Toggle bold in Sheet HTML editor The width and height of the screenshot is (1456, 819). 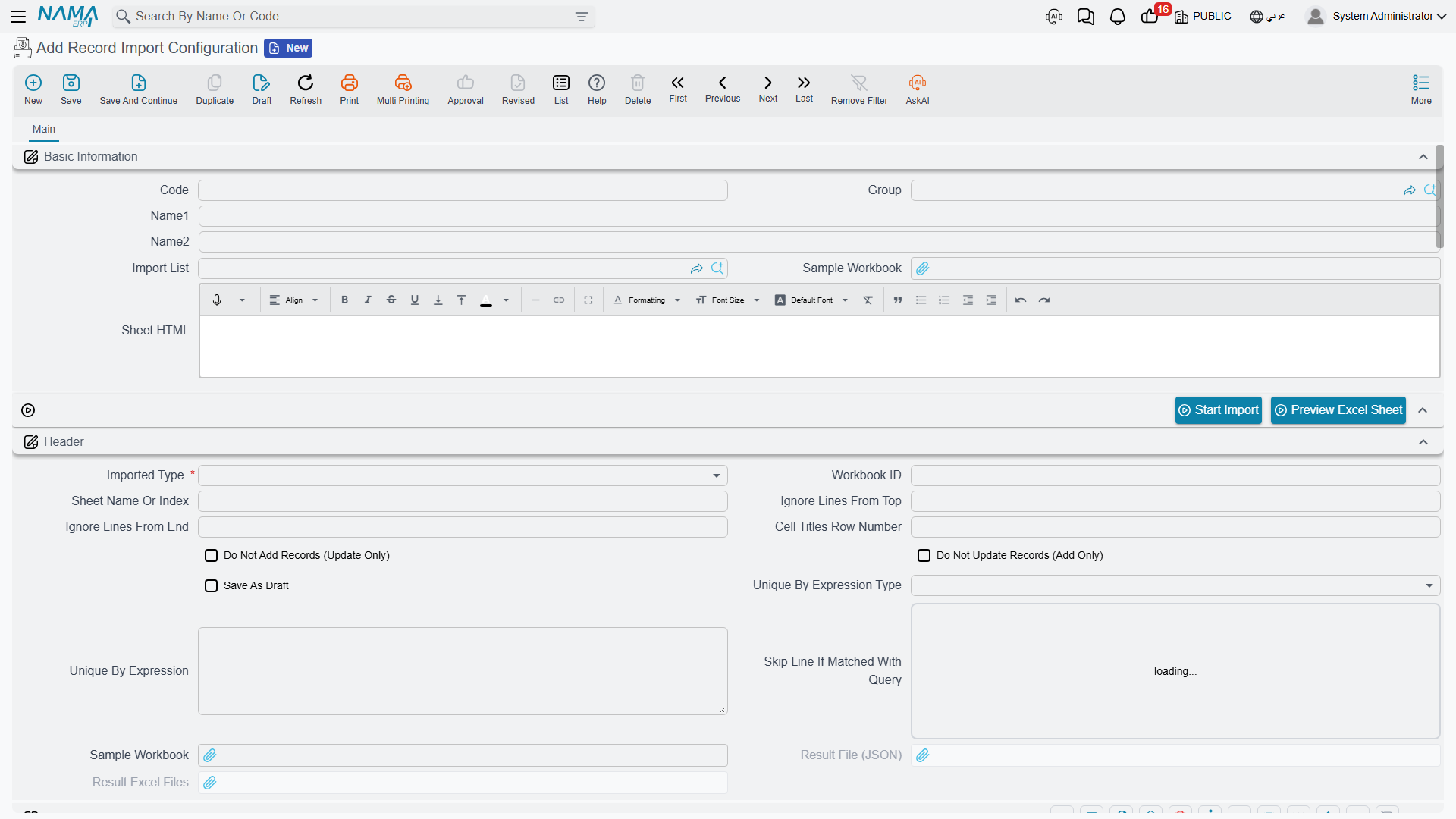344,300
